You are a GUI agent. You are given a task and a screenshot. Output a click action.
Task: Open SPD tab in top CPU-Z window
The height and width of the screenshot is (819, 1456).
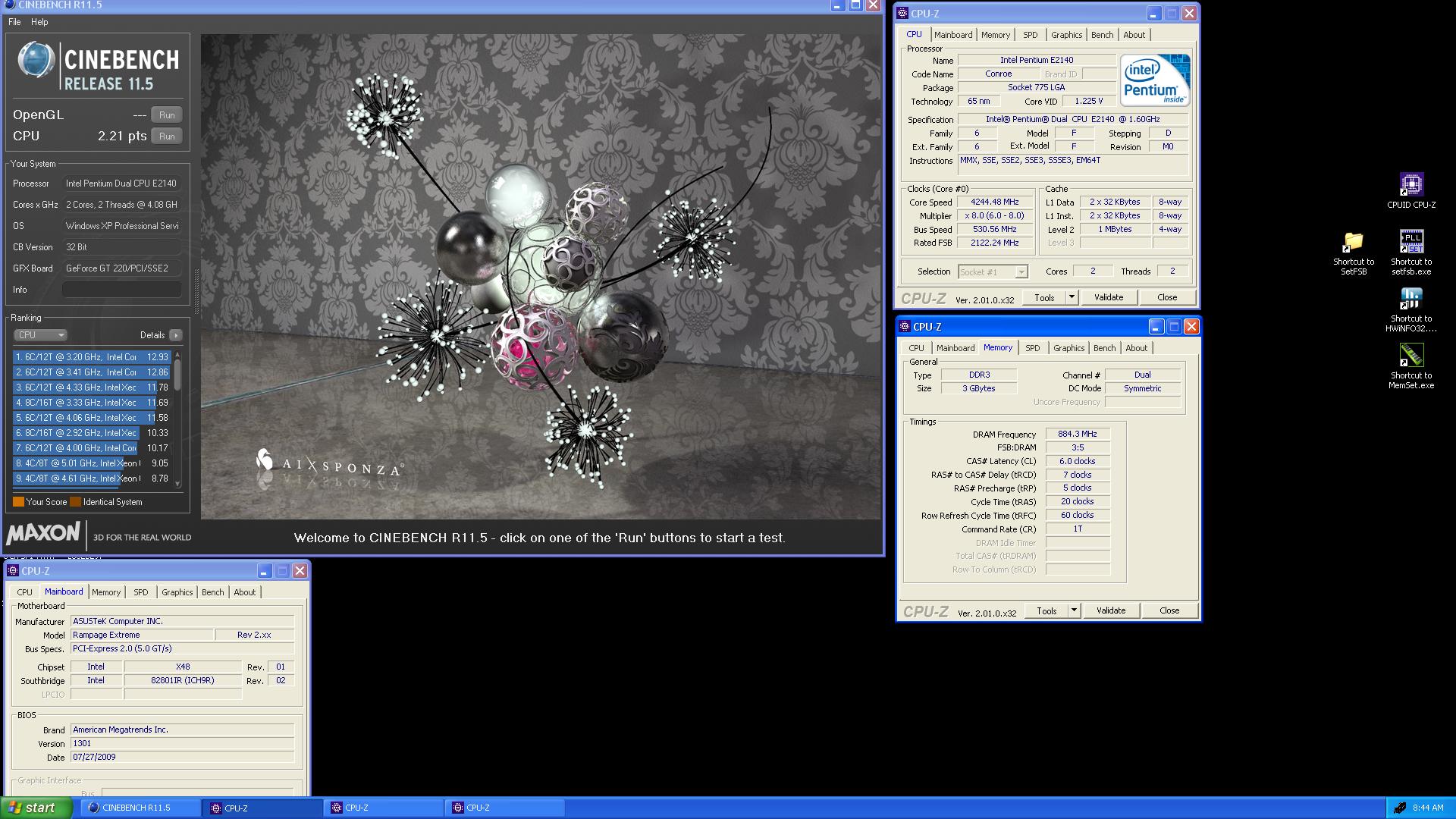(x=1030, y=35)
